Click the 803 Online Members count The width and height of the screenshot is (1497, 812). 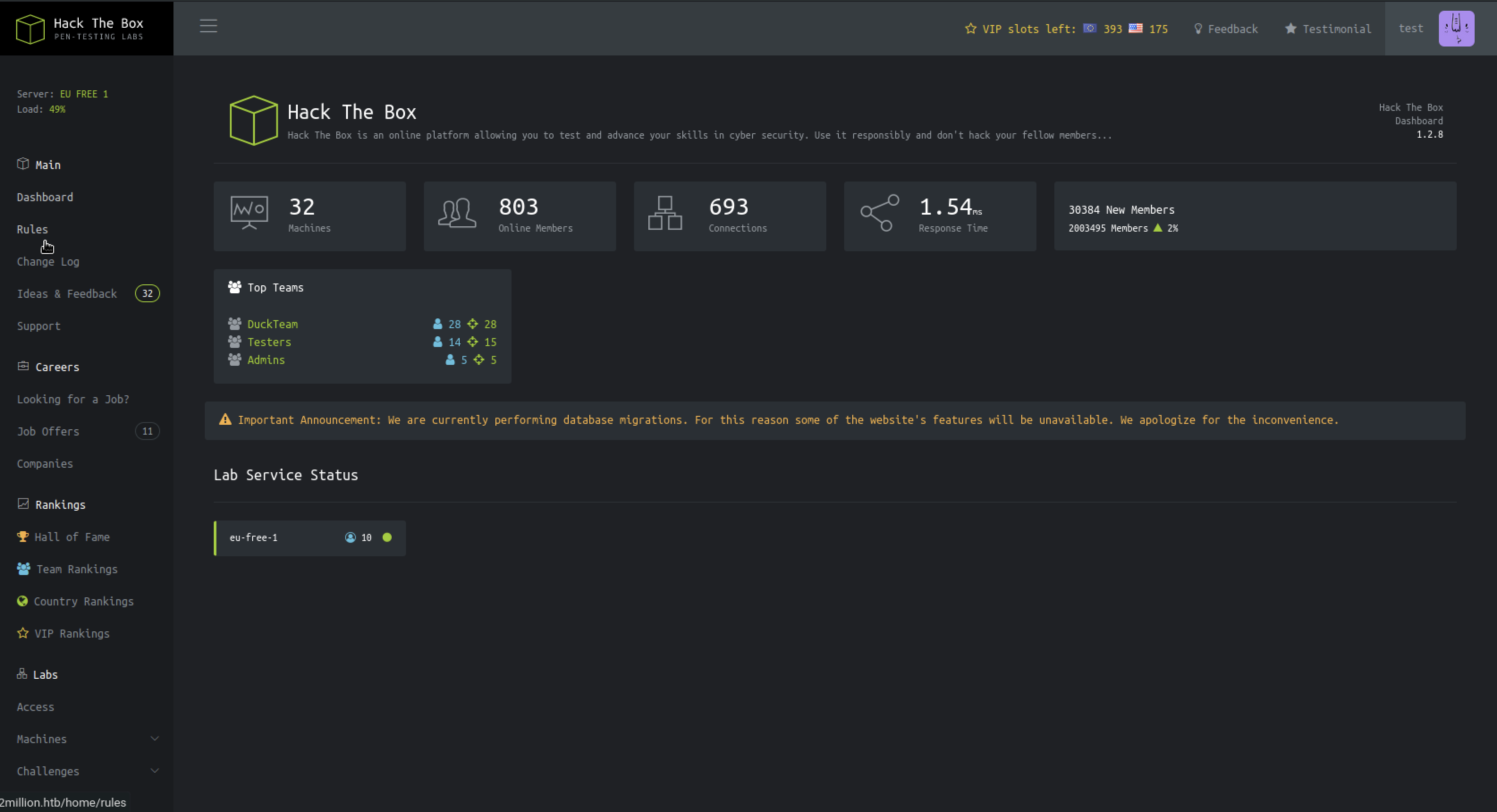point(518,207)
